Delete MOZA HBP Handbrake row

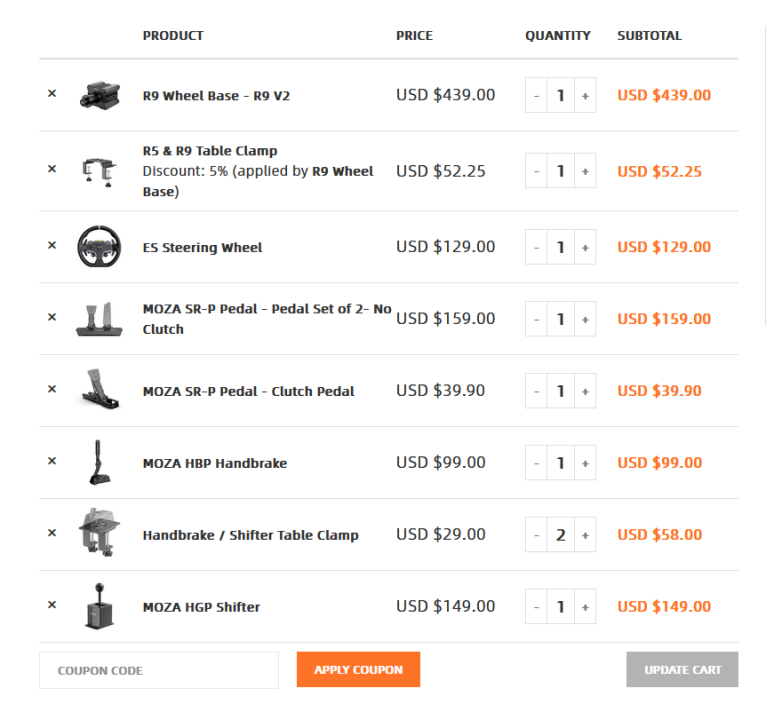(52, 462)
